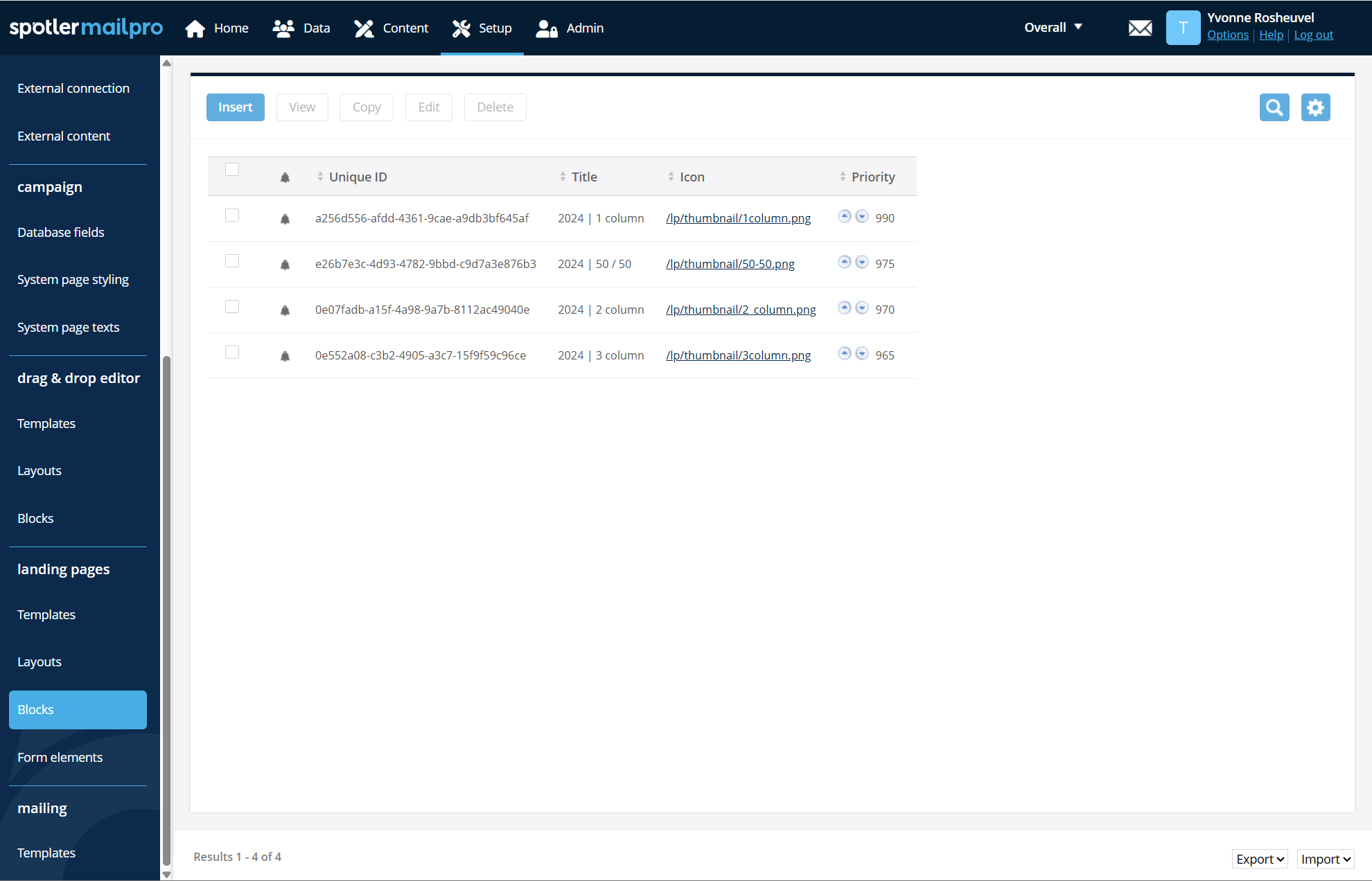The image size is (1372, 881).
Task: Lower priority of 3 column block
Action: pos(861,353)
